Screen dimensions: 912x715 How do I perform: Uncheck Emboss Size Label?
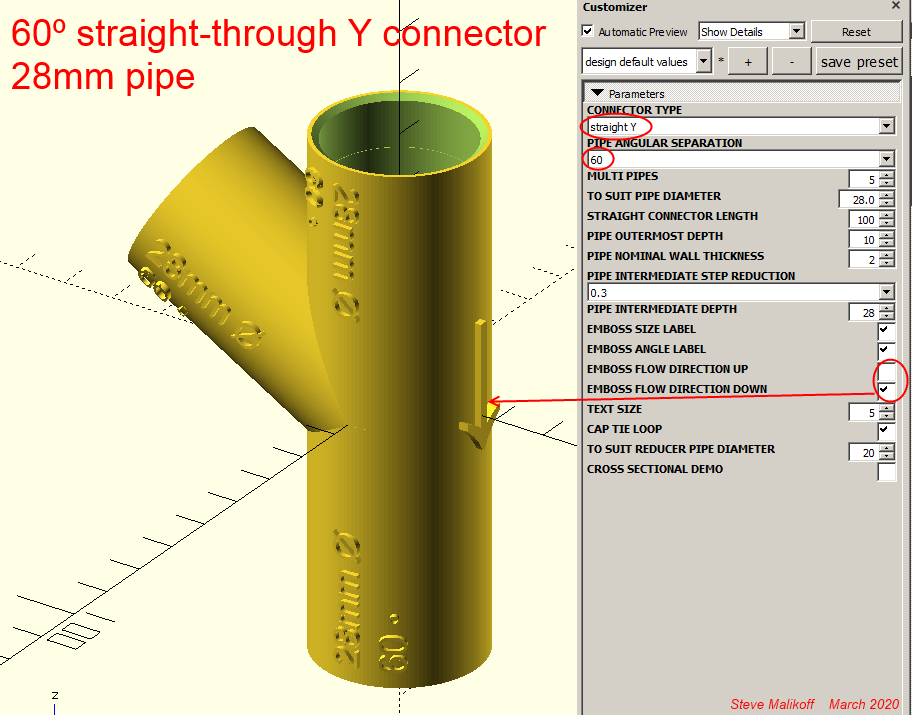click(x=884, y=329)
